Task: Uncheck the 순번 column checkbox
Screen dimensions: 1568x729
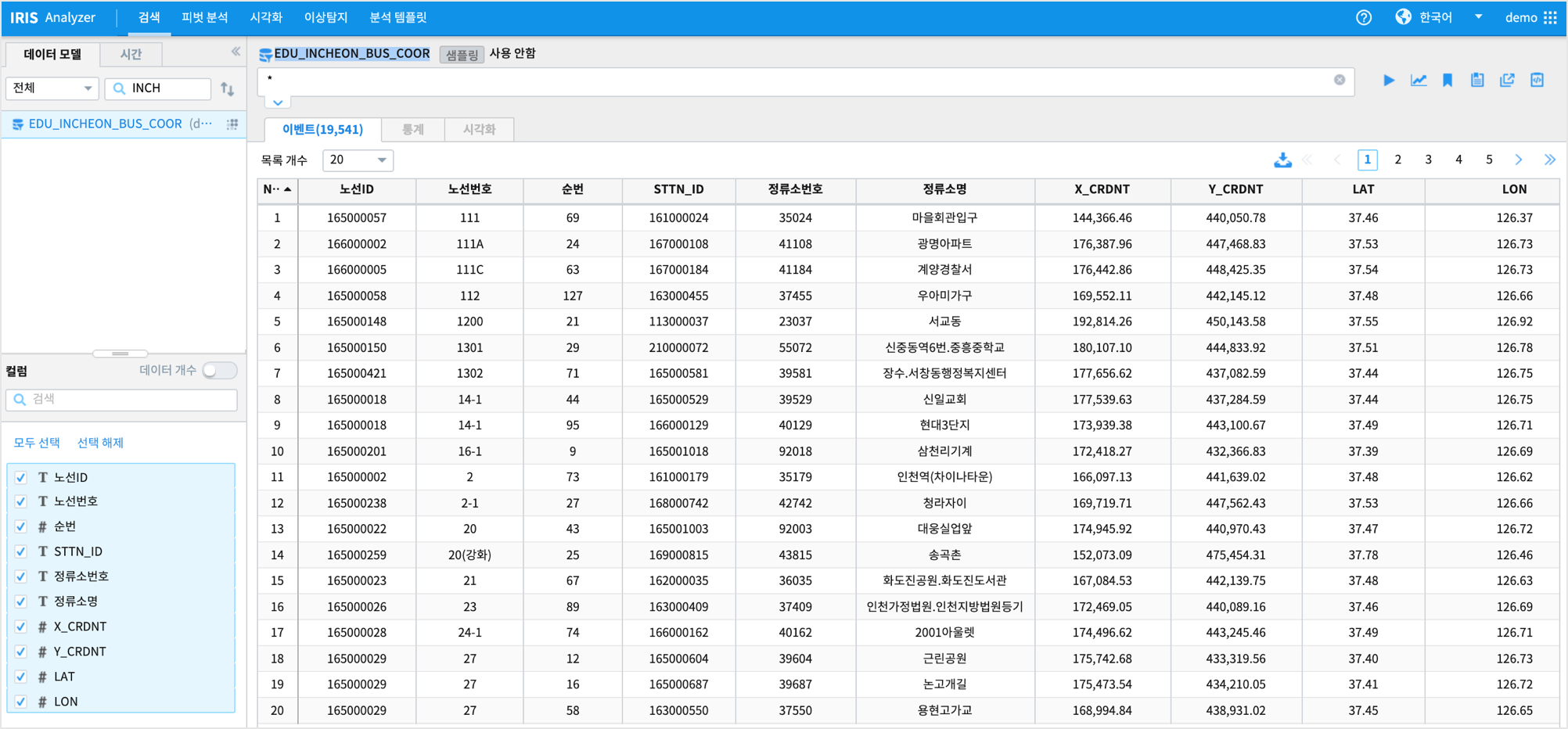Action: click(21, 526)
